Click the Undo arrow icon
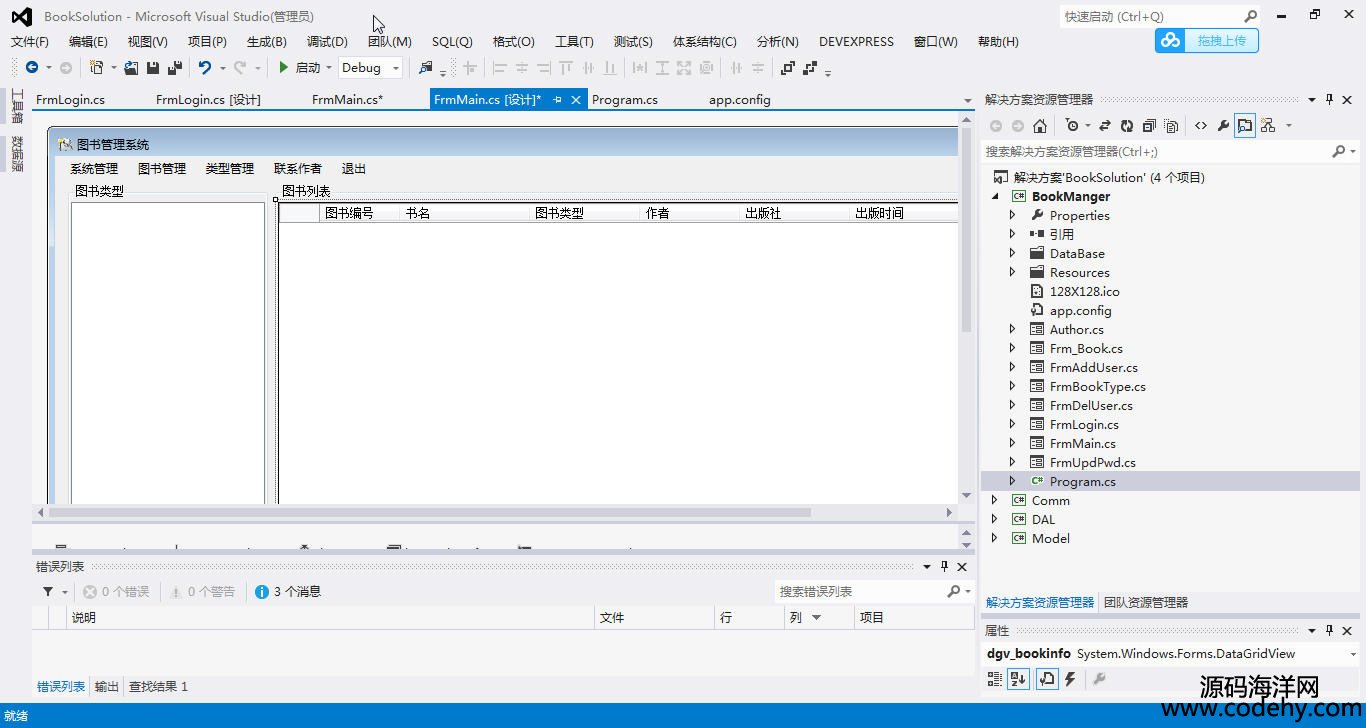 205,68
